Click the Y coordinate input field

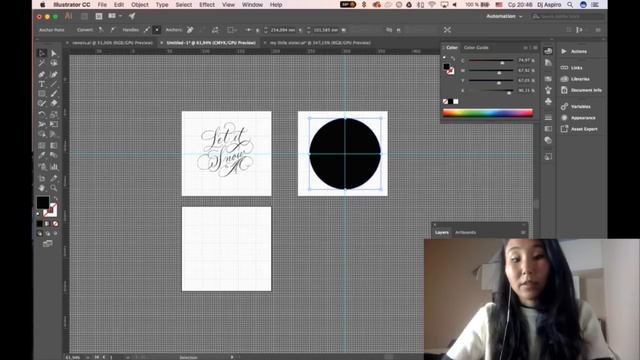click(x=325, y=30)
